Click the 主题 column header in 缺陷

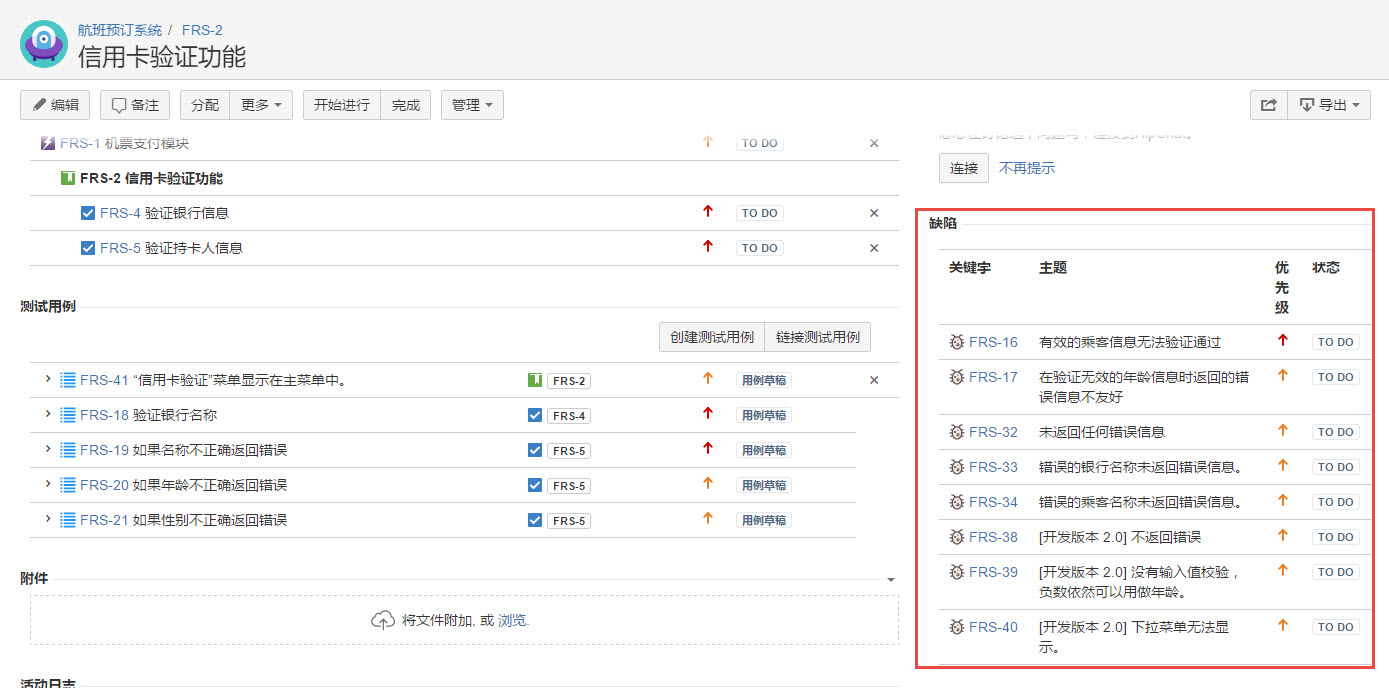point(1053,268)
